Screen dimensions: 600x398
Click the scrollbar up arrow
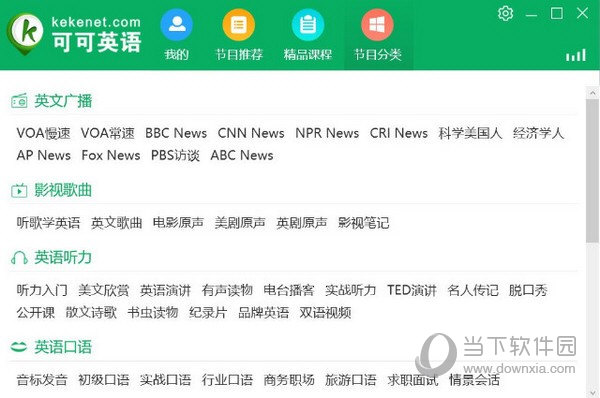point(592,93)
